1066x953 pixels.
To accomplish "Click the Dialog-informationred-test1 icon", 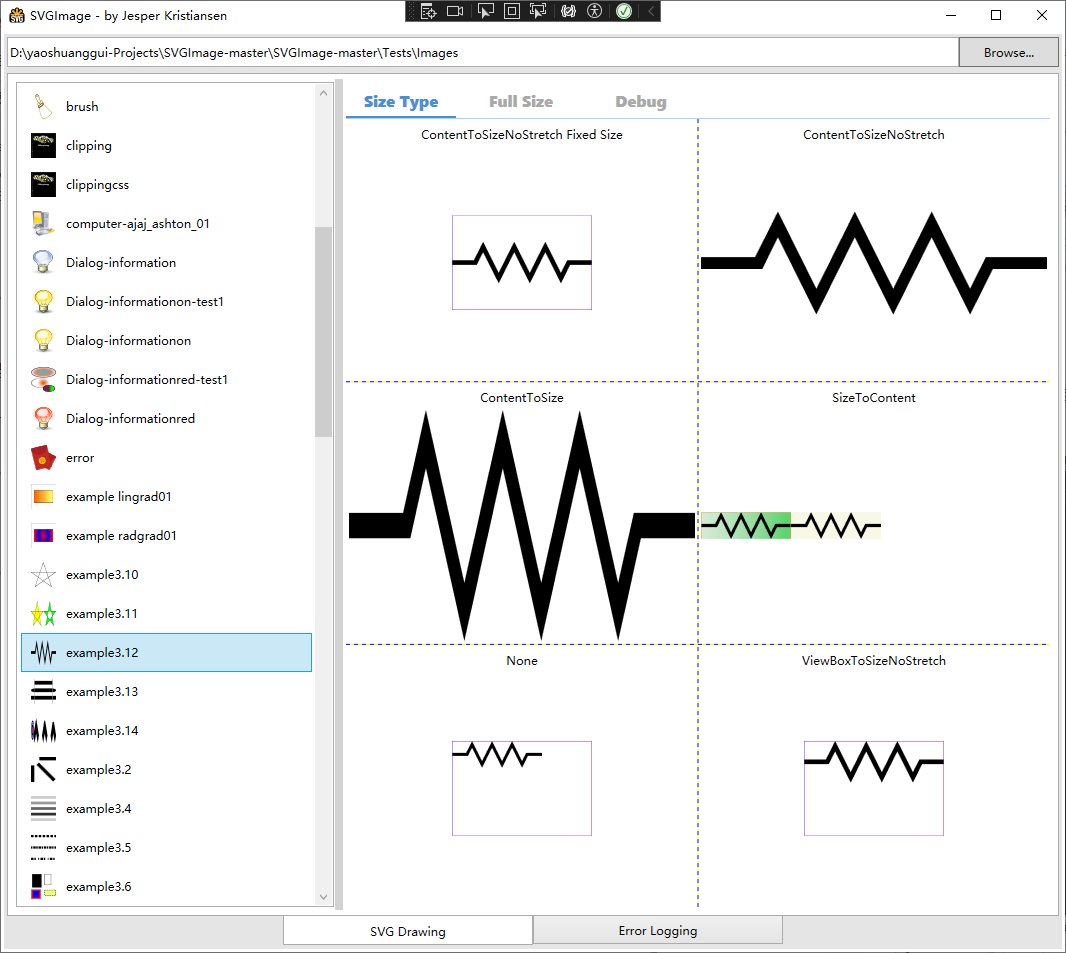I will coord(43,379).
